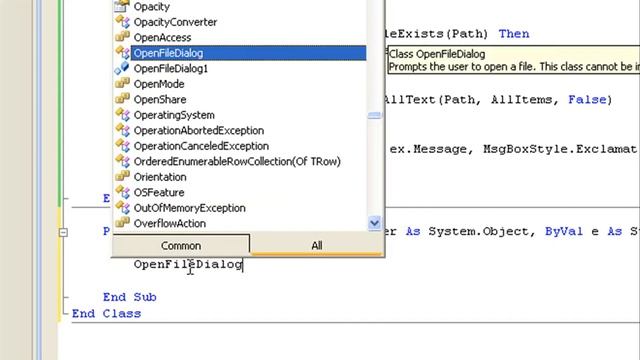Click the class icon beside OpacityConverter
640x360 pixels.
point(122,22)
